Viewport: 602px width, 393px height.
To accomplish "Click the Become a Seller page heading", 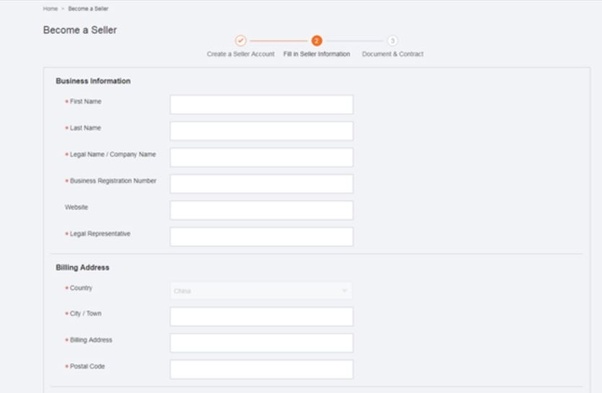I will click(80, 30).
